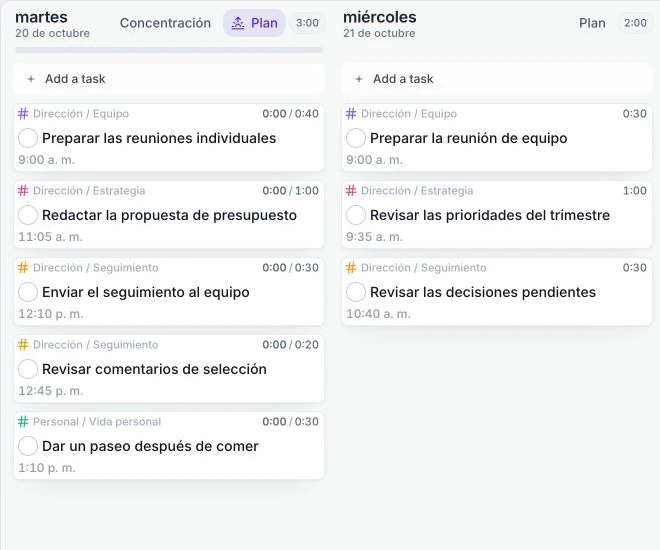Click the pink hash icon on Redactar la propuesta de presupuesto
660x550 pixels.
pyautogui.click(x=23, y=191)
